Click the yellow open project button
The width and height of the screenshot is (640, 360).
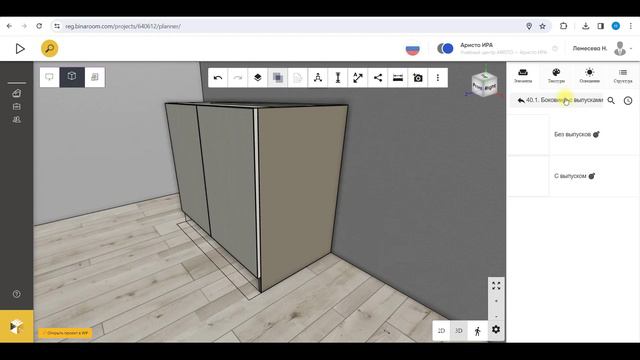click(x=66, y=333)
